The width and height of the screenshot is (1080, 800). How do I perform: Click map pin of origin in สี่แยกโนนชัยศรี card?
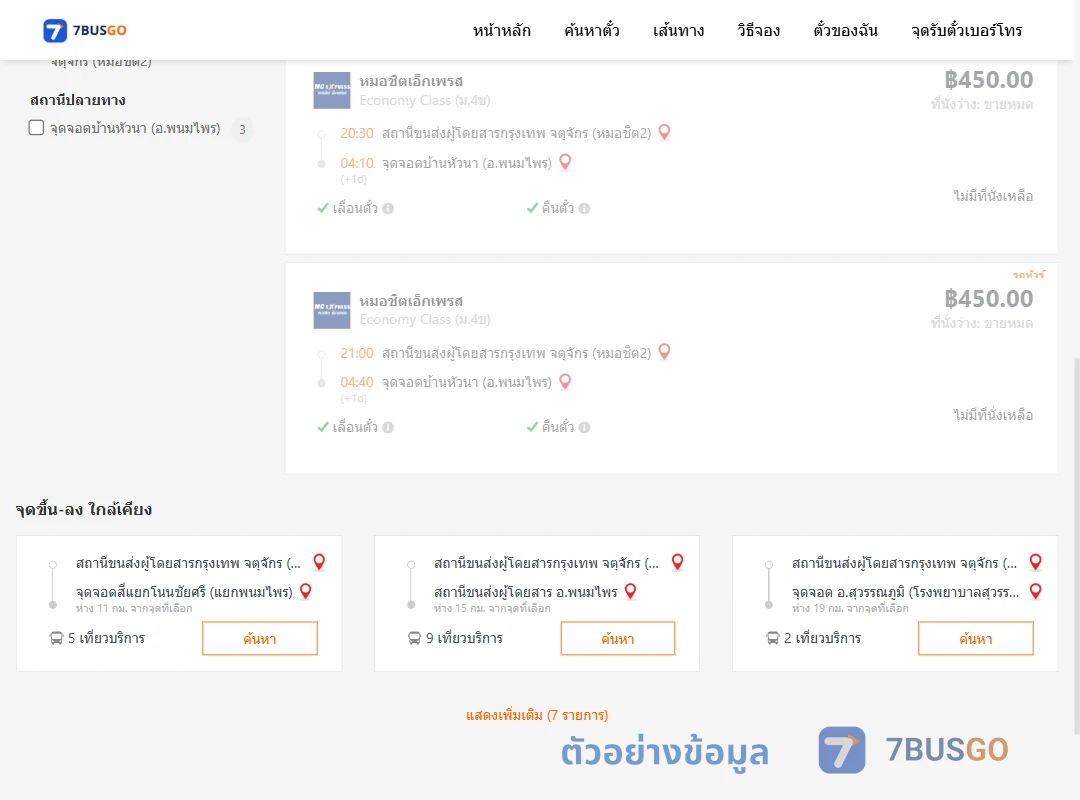click(x=320, y=562)
